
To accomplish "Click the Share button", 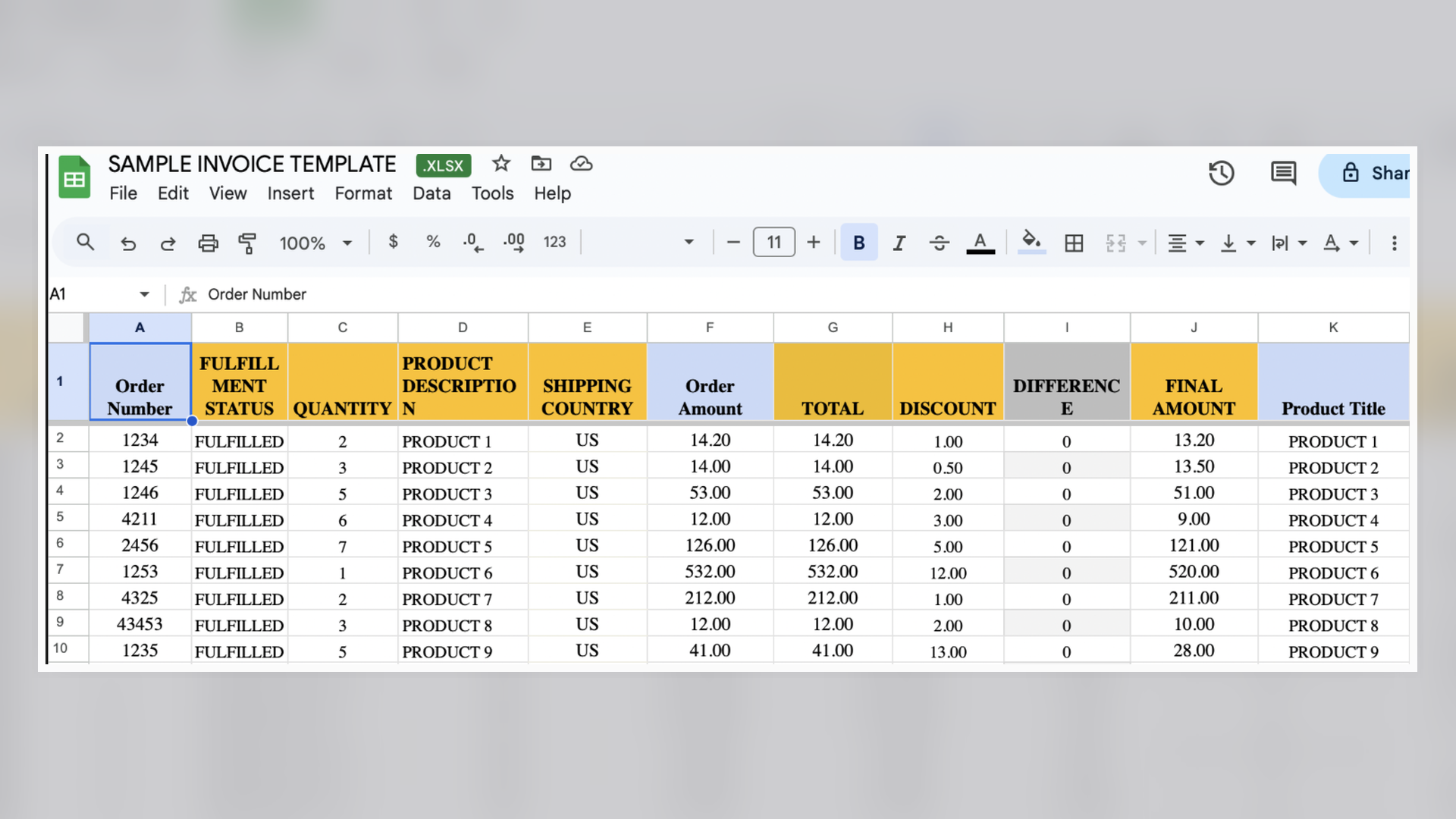I will point(1365,174).
